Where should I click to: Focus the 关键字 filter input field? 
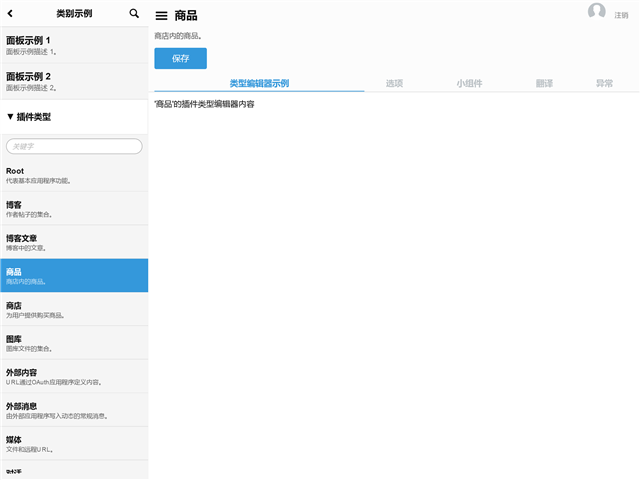(74, 146)
